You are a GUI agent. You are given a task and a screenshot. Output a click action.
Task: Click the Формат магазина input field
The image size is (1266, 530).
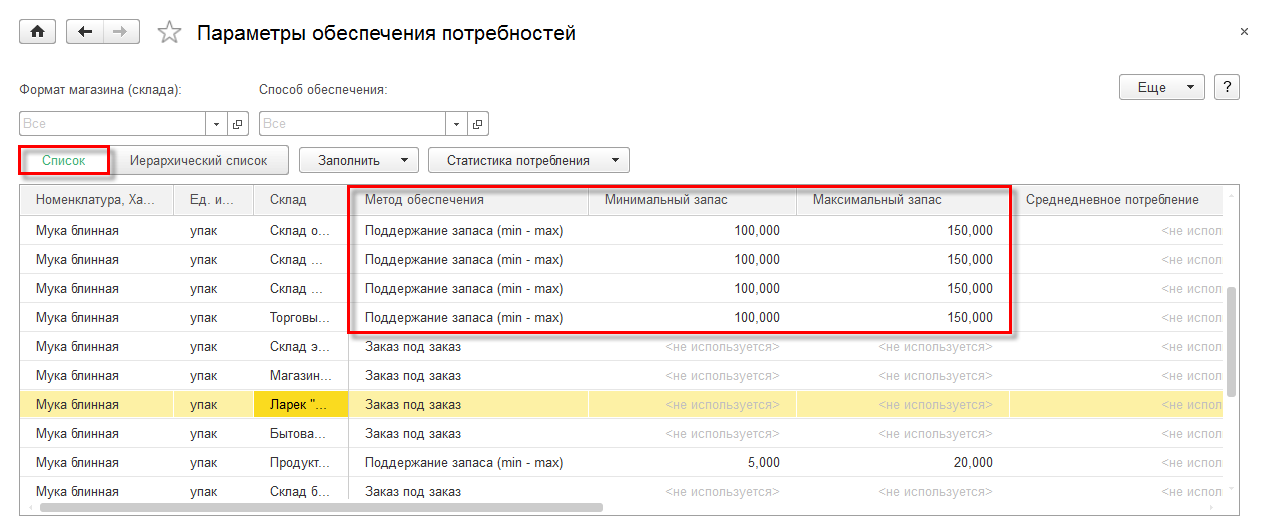pyautogui.click(x=112, y=124)
